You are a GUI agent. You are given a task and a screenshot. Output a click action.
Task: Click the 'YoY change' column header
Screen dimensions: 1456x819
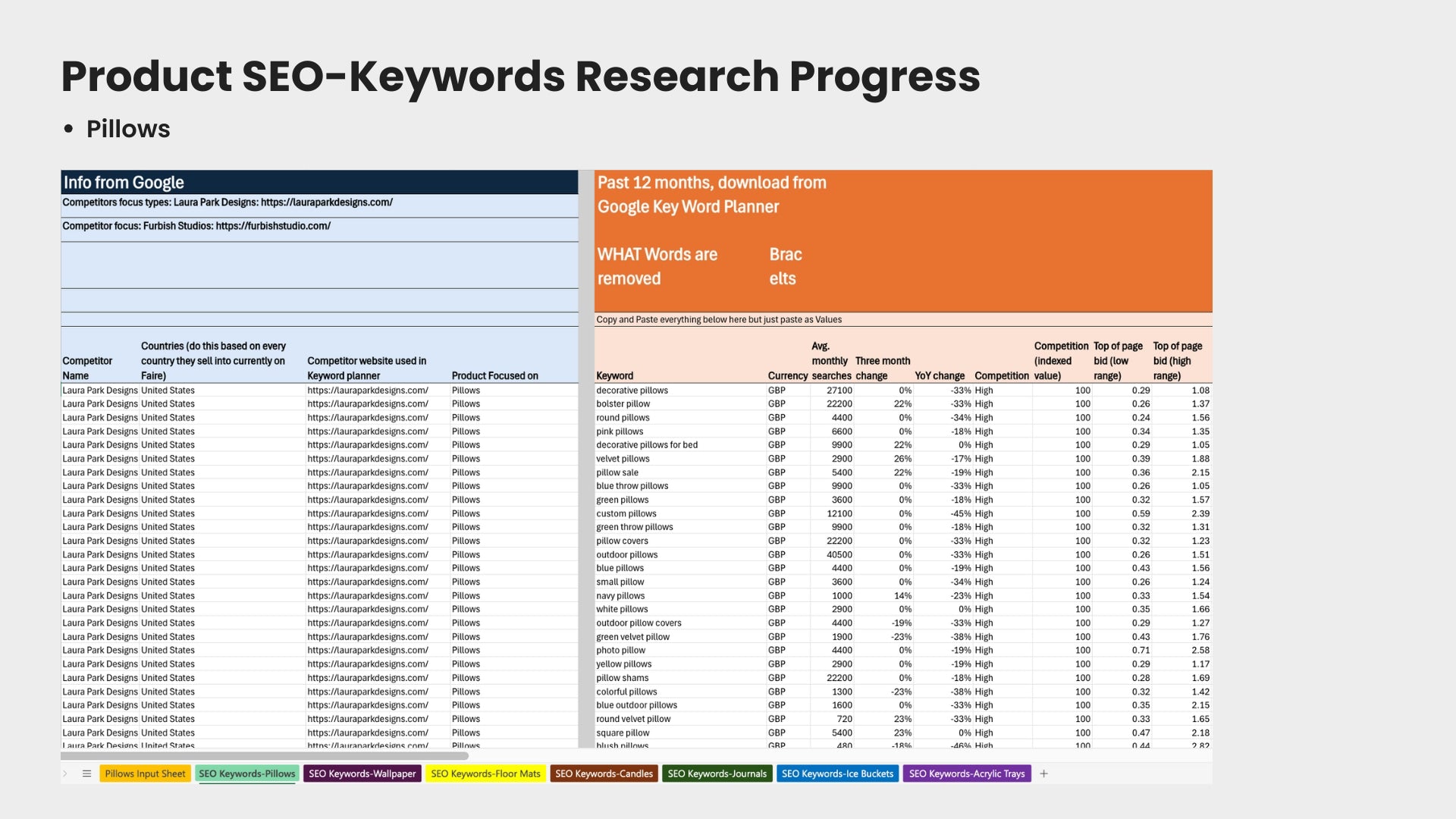940,375
